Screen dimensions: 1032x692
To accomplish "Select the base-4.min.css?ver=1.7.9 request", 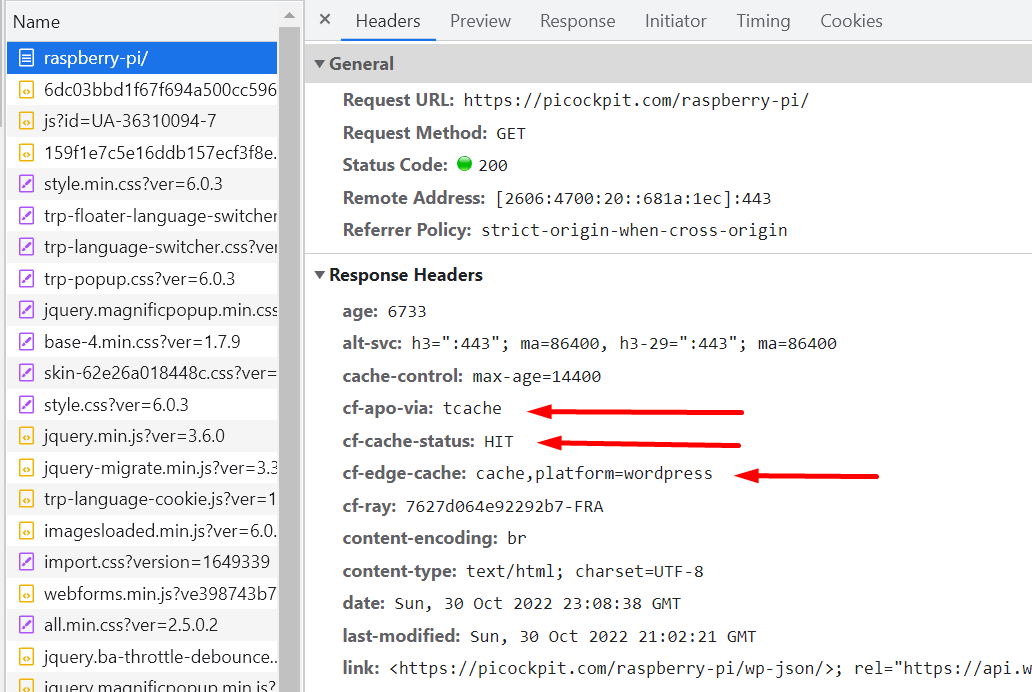I will 142,342.
